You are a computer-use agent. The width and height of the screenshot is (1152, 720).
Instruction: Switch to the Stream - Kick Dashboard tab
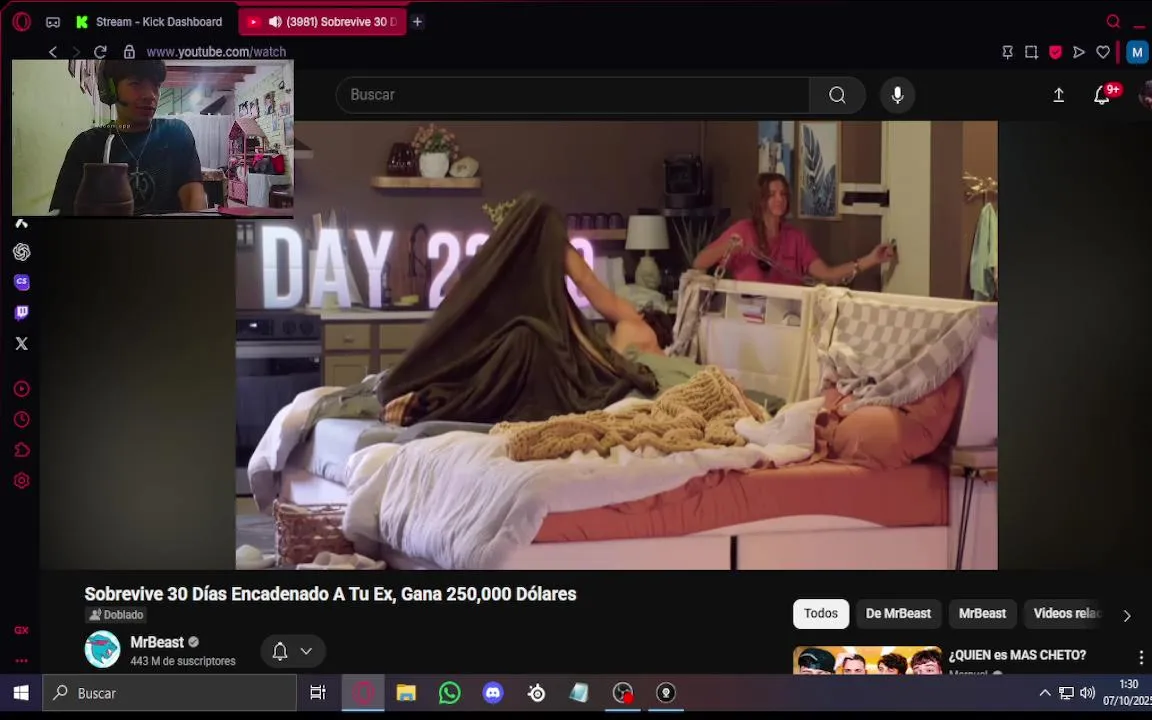point(150,22)
